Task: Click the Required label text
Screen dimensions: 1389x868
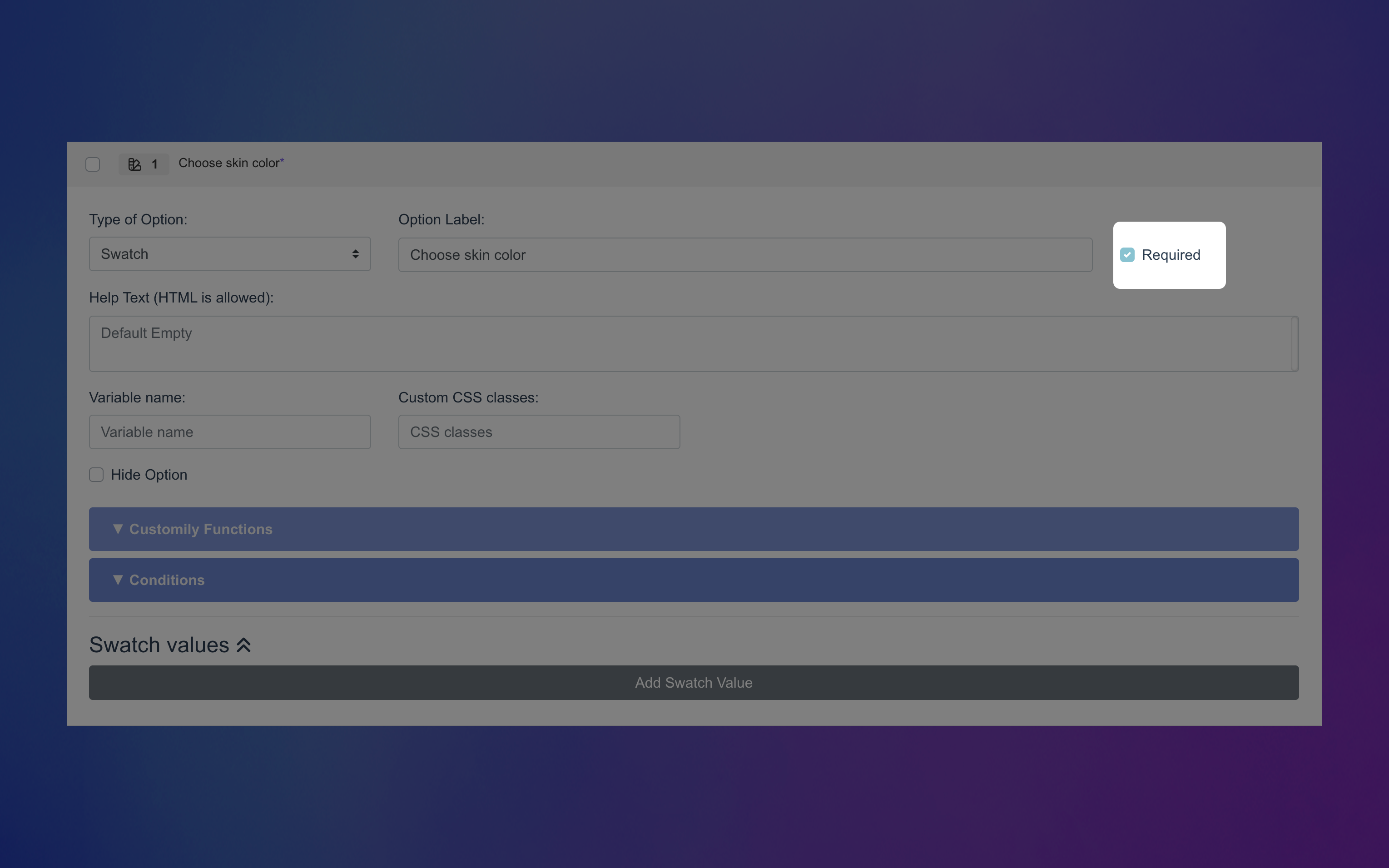Action: click(1171, 255)
